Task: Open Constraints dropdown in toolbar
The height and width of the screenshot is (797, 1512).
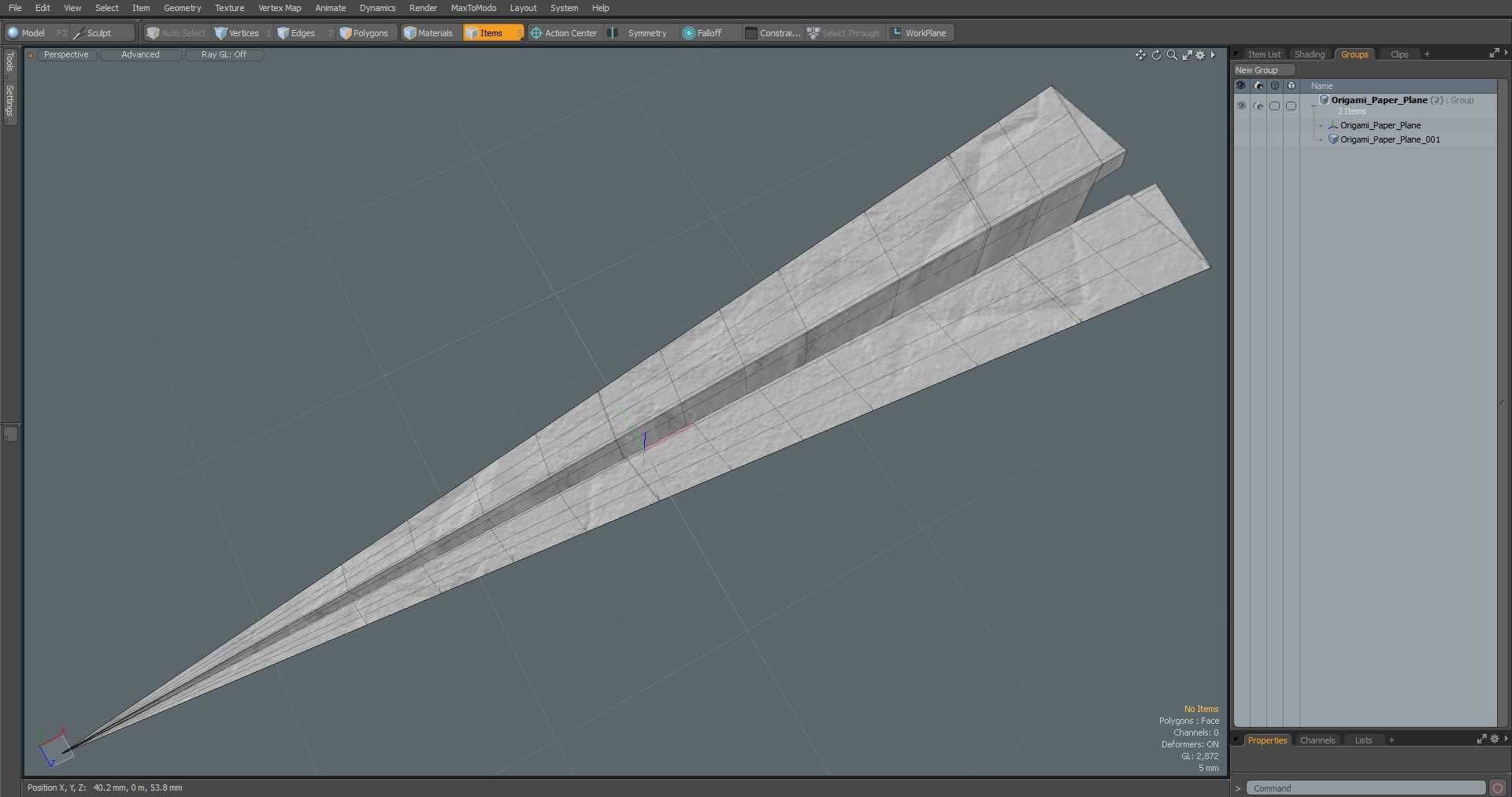Action: [x=773, y=33]
